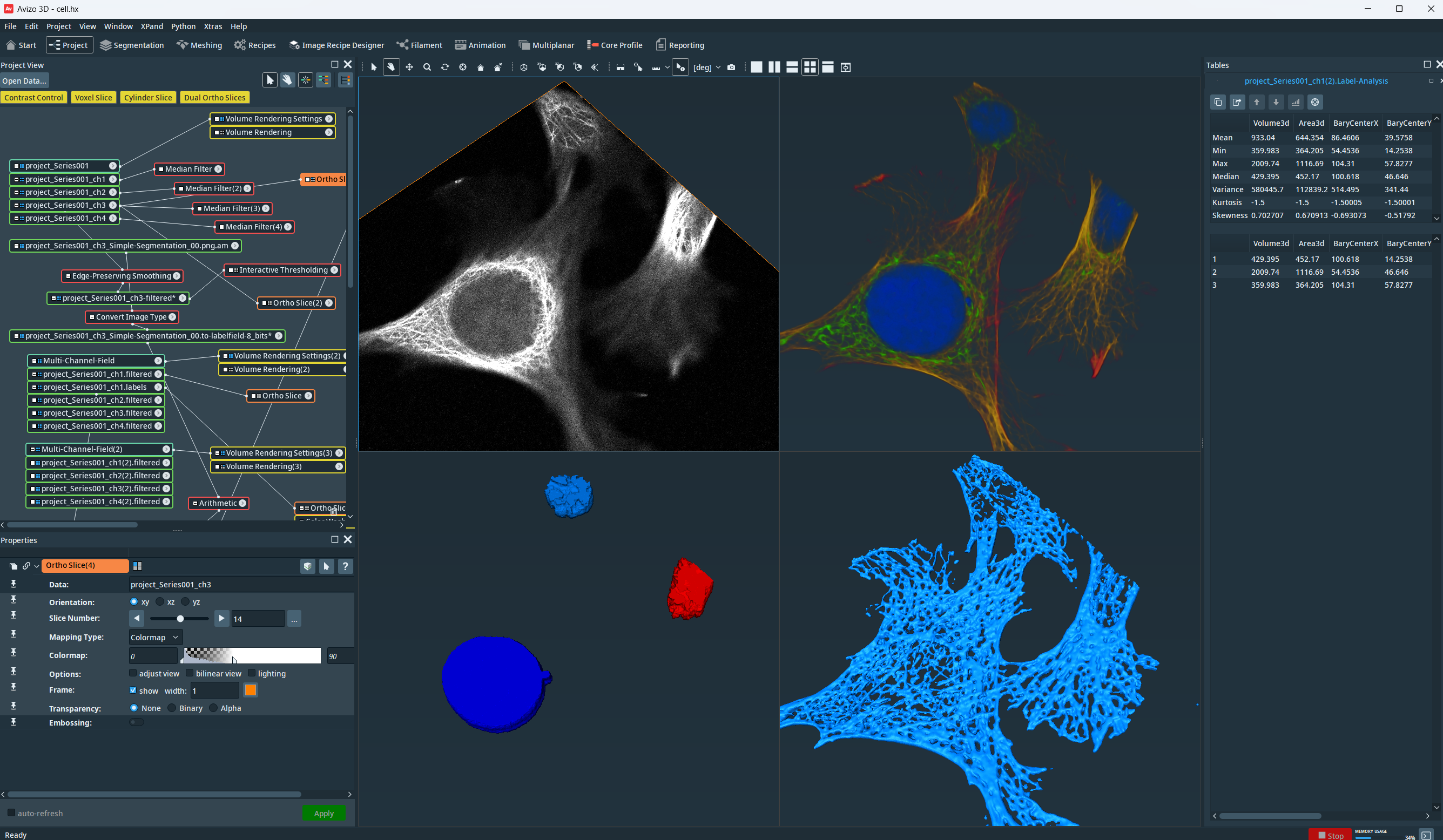This screenshot has height=840, width=1443.
Task: Enable the bilinear view checkbox
Action: tap(190, 673)
